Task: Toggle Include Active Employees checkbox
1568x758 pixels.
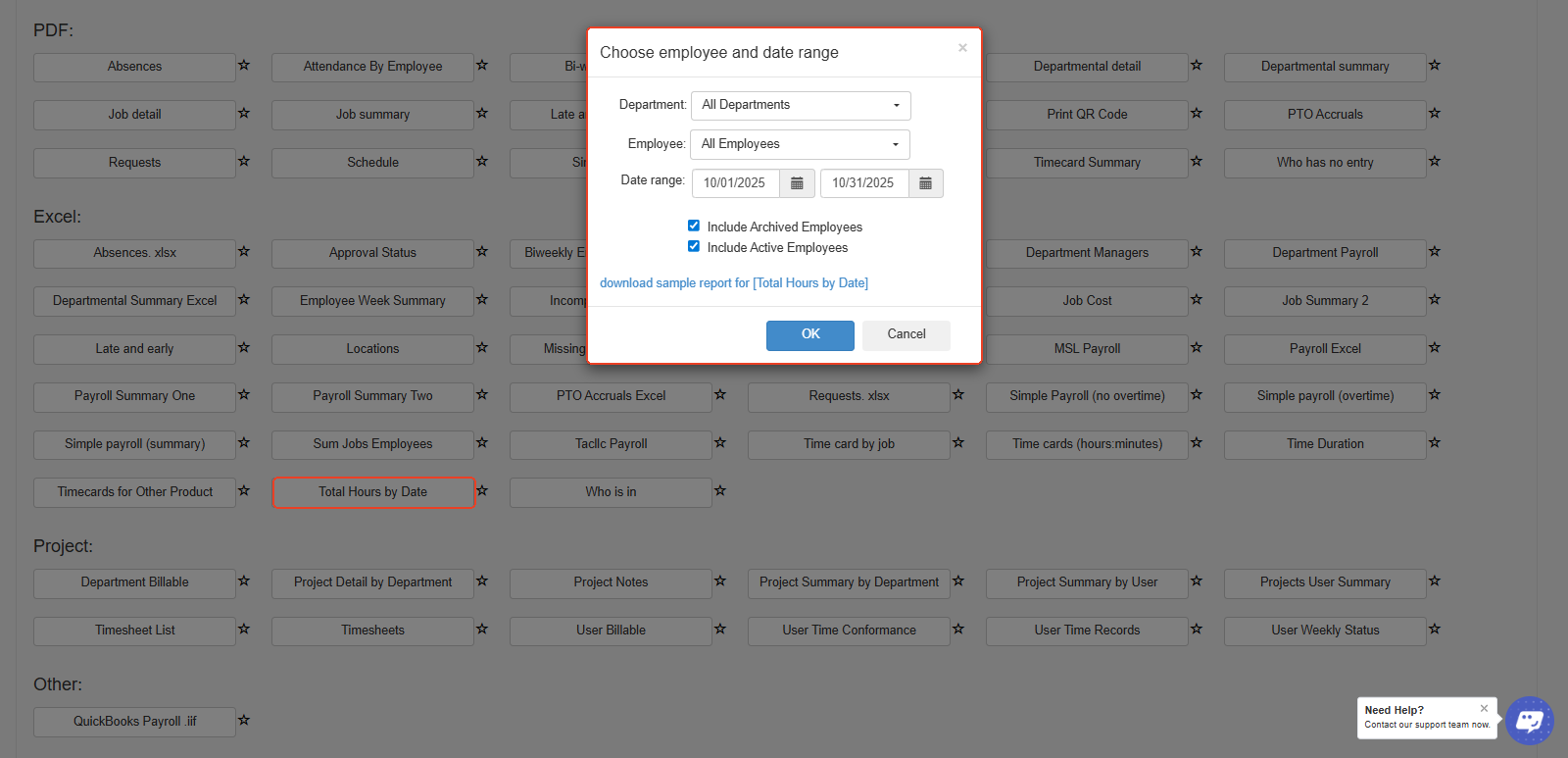Action: coord(694,247)
